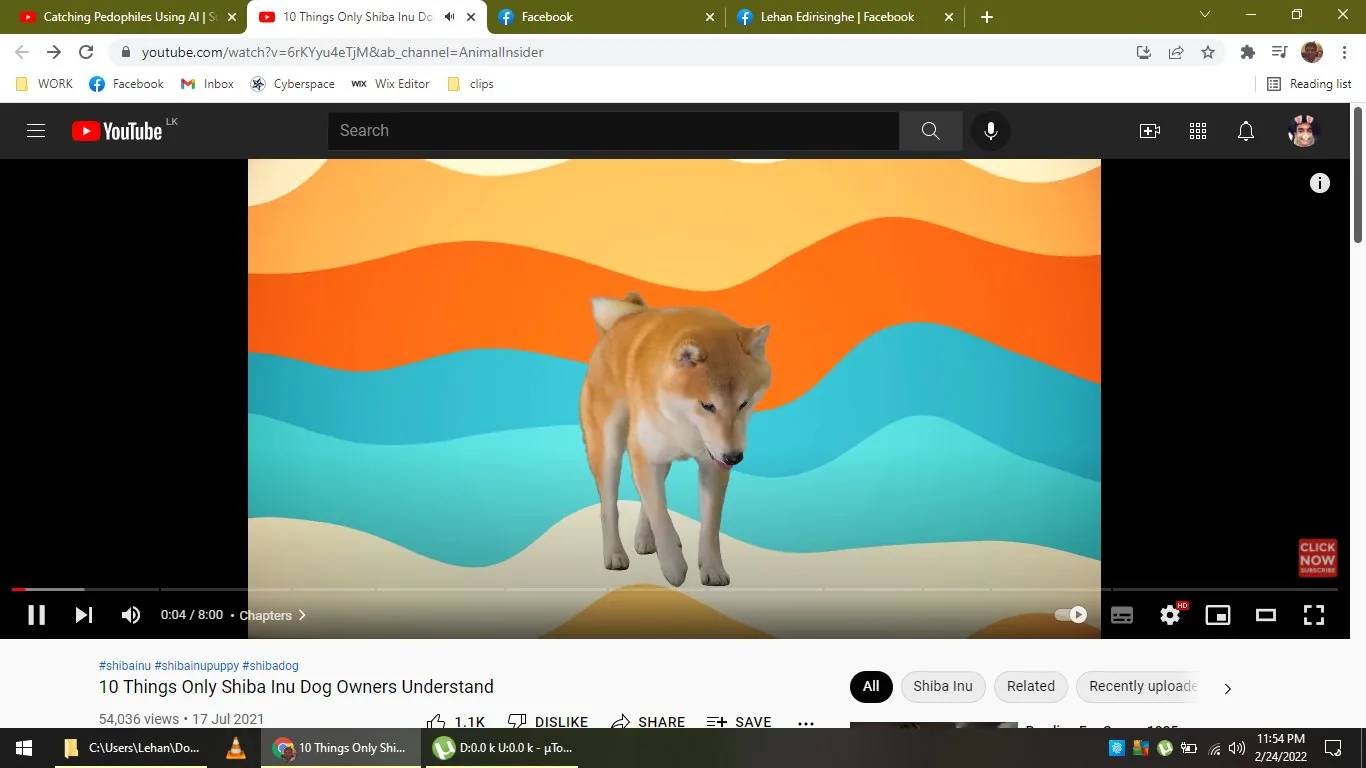Open the Chrome browser menu
This screenshot has width=1366, height=768.
pos(1345,52)
